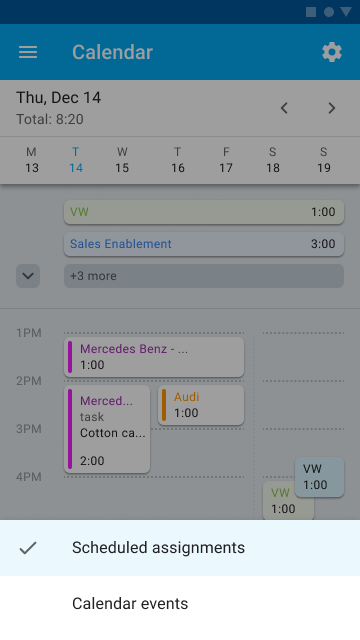Select Friday 17 in week strip
The height and width of the screenshot is (640, 360).
click(226, 160)
